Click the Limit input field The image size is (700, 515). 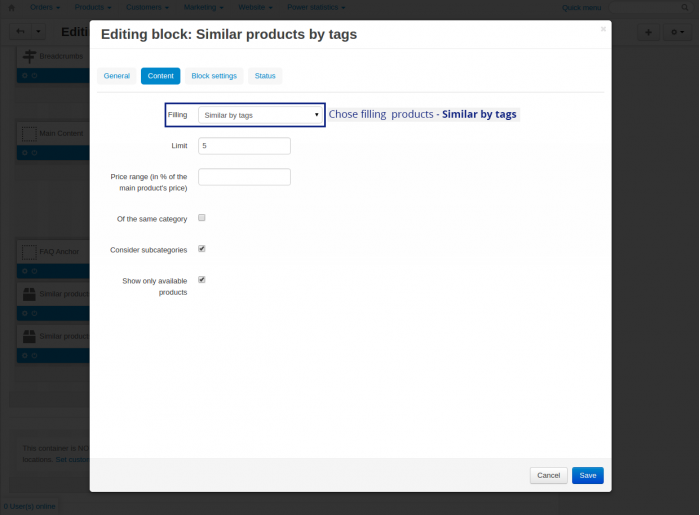point(244,146)
